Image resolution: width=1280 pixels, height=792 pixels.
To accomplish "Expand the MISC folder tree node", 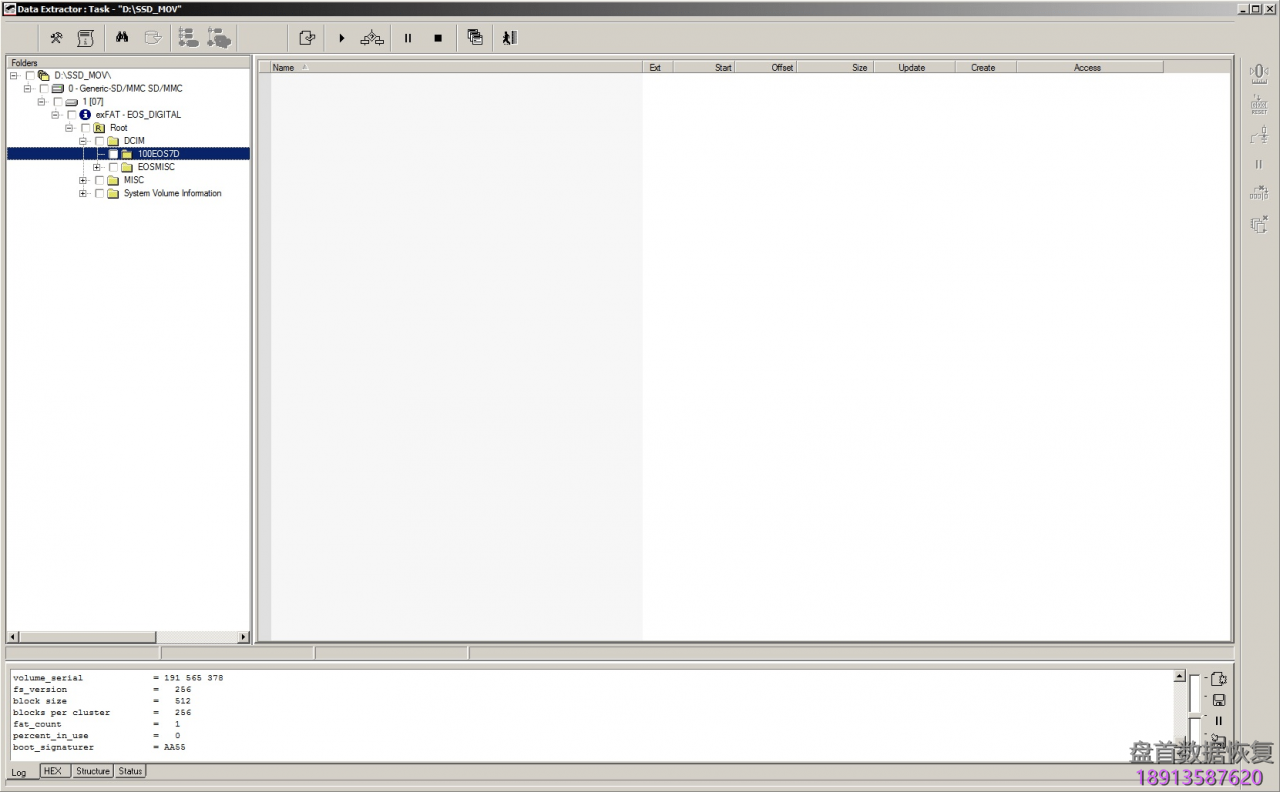I will click(83, 180).
